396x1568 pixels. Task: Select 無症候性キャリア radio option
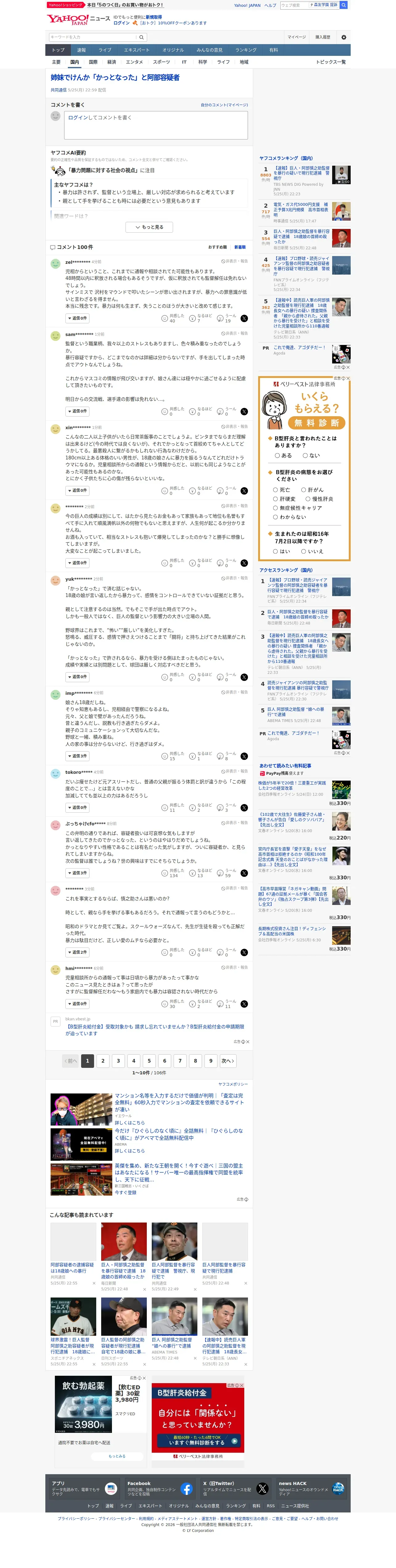[297, 508]
